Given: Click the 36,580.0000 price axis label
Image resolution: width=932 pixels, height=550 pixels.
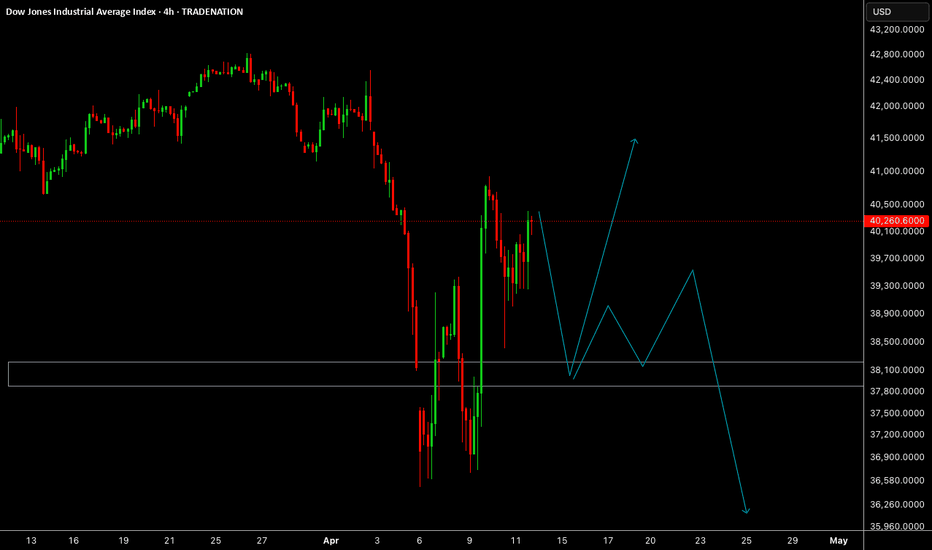Looking at the screenshot, I should [x=897, y=480].
